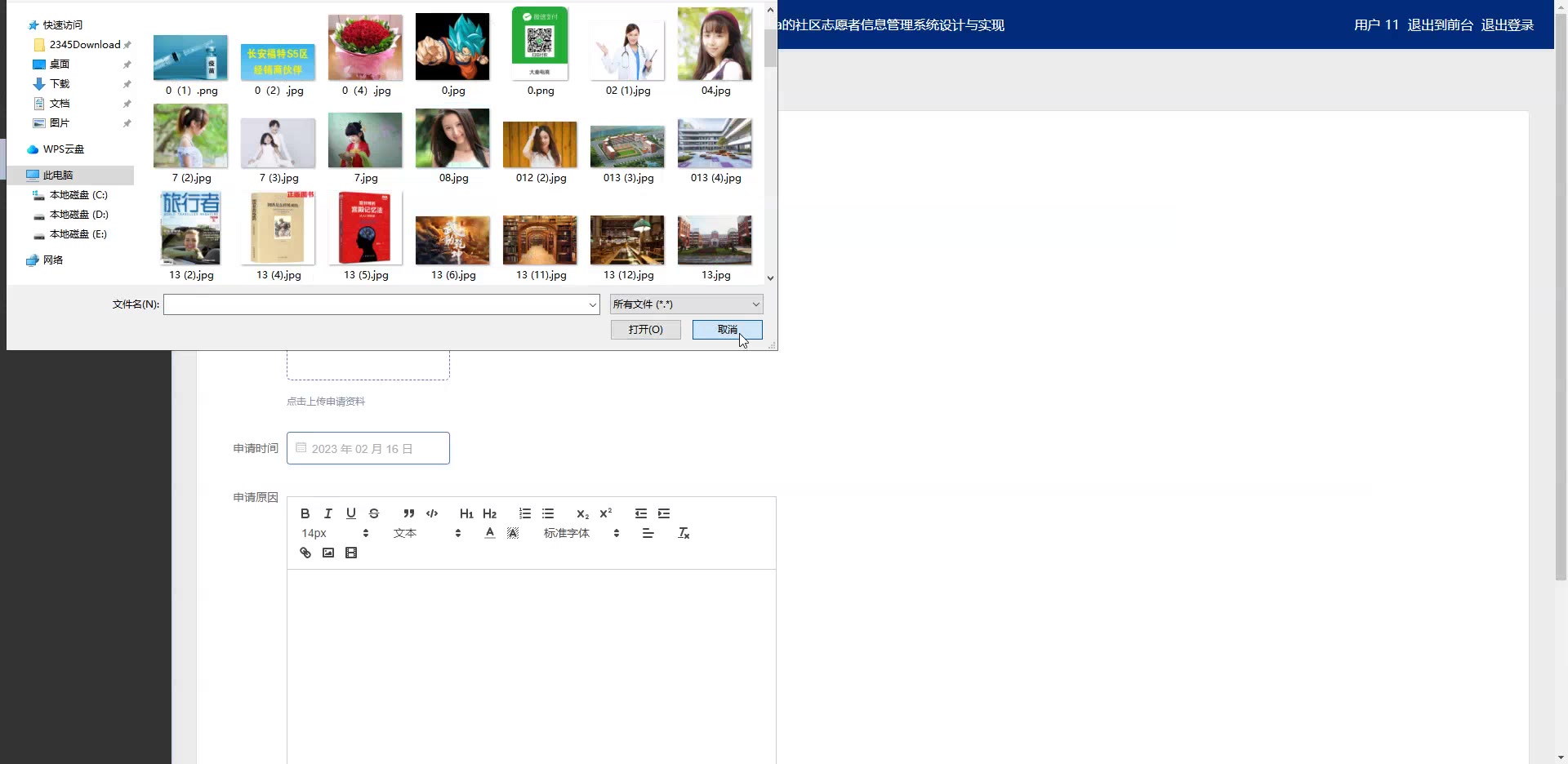Screen dimensions: 1568x764
Task: Create an ordered numbered list
Action: pyautogui.click(x=524, y=513)
